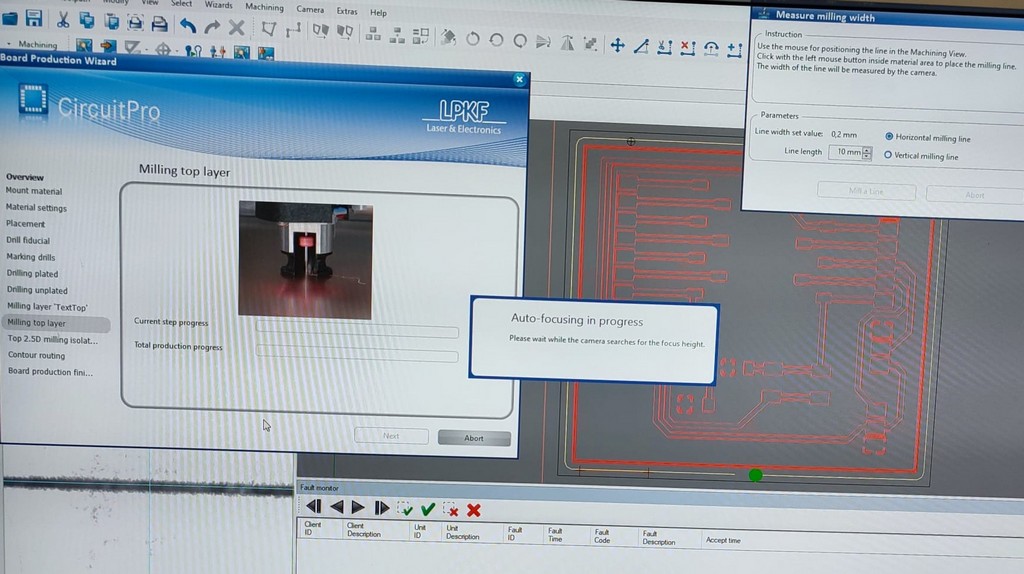Click the Undo arrow icon
Screen dimensions: 1024x574
coord(188,25)
